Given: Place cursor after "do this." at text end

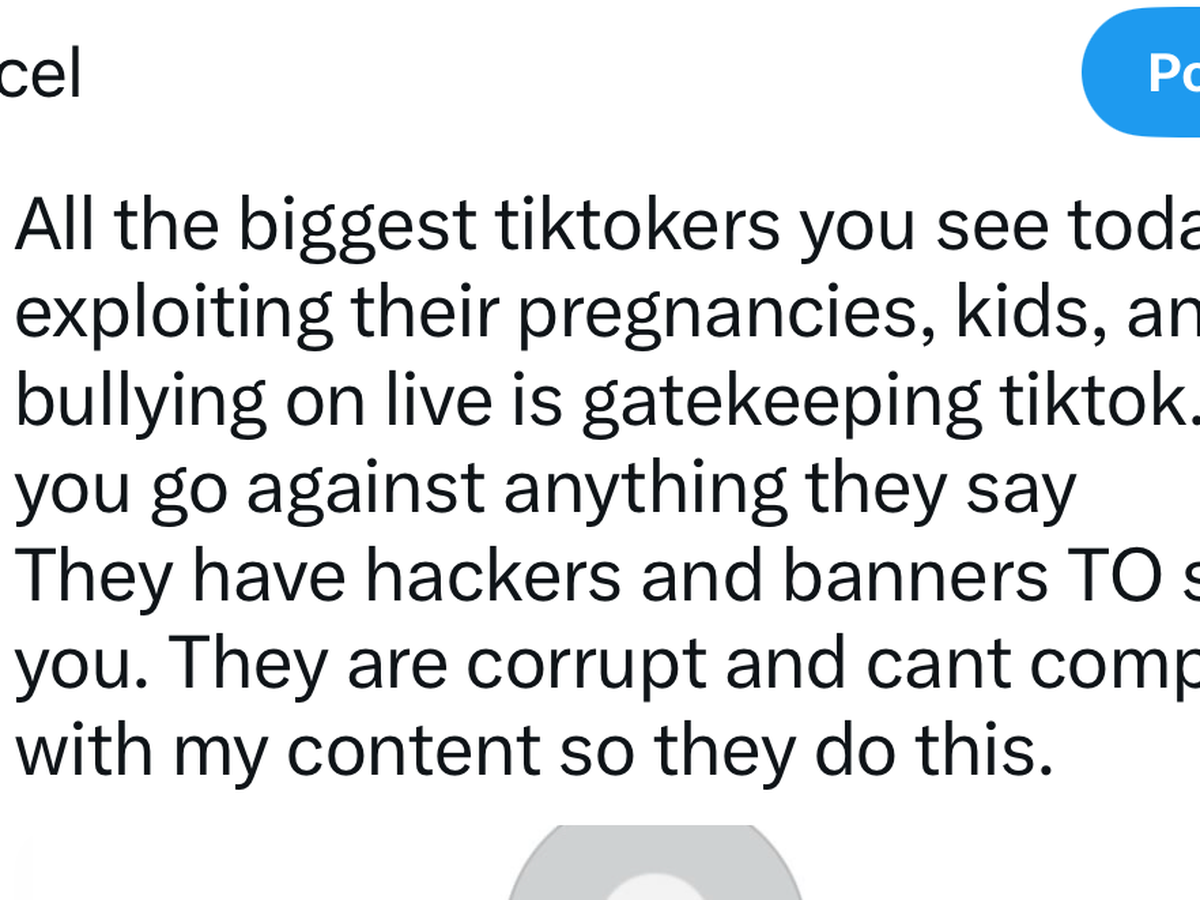Looking at the screenshot, I should pos(1056,754).
